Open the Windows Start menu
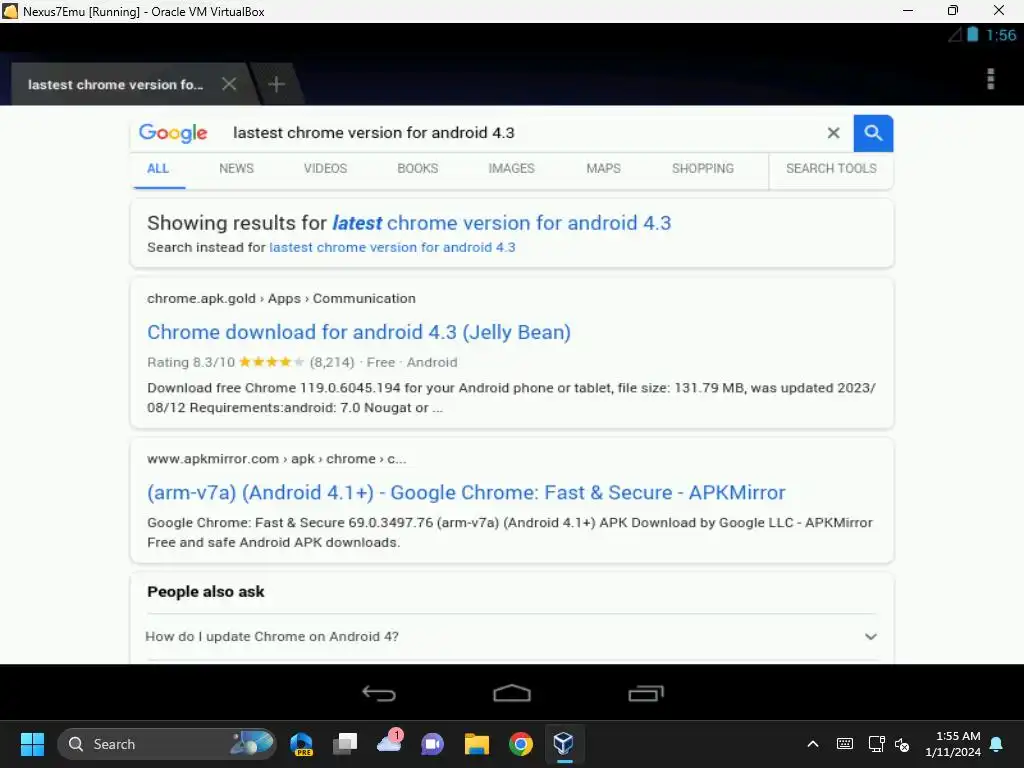The width and height of the screenshot is (1024, 768). (x=32, y=744)
